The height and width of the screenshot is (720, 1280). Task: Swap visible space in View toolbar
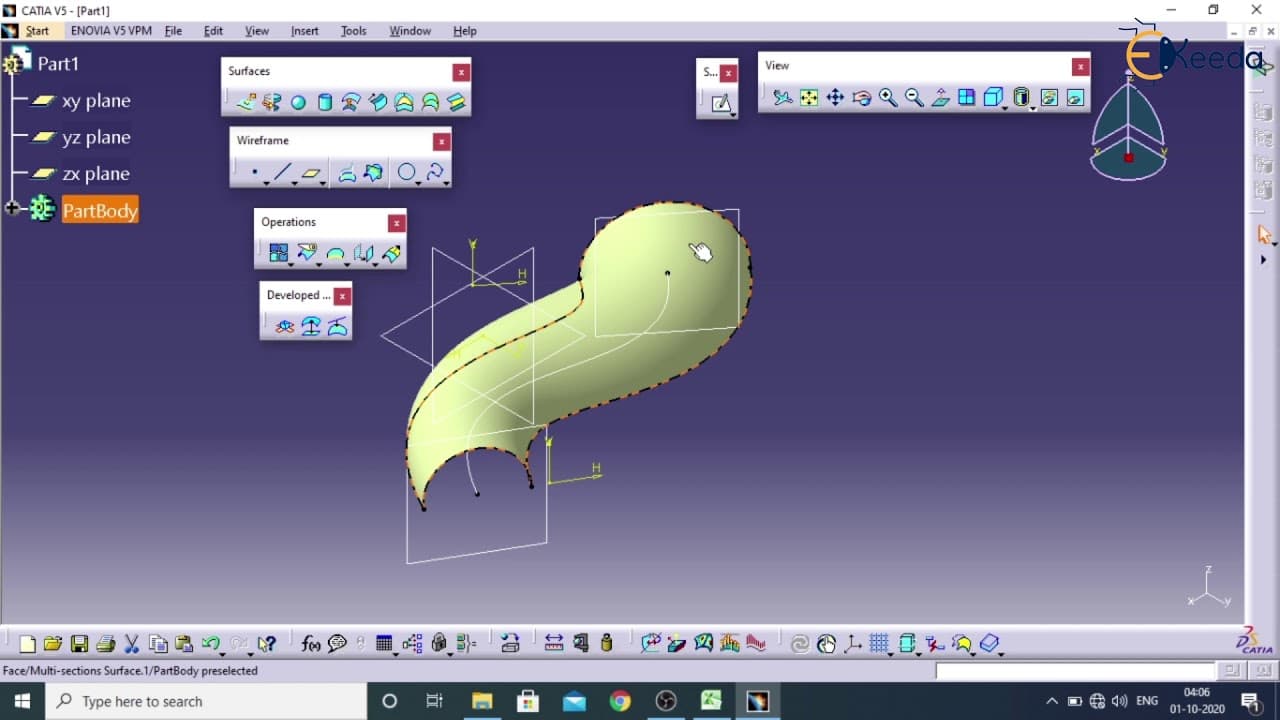click(1075, 97)
